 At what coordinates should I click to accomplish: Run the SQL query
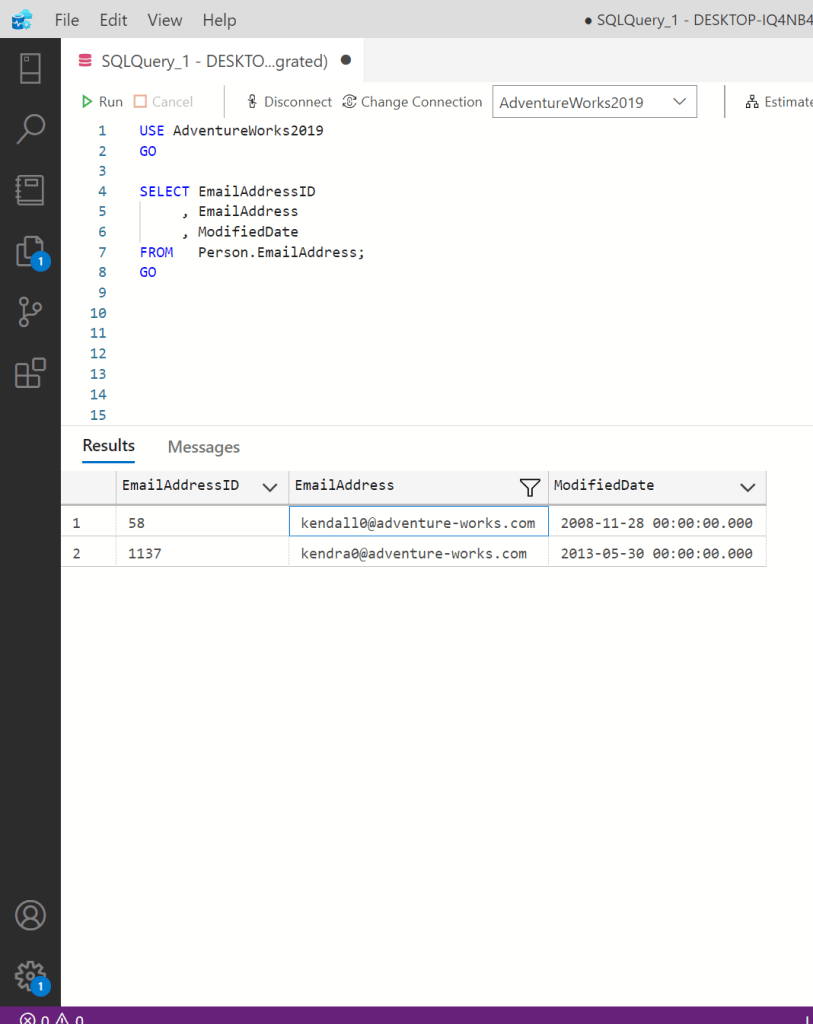coord(102,102)
